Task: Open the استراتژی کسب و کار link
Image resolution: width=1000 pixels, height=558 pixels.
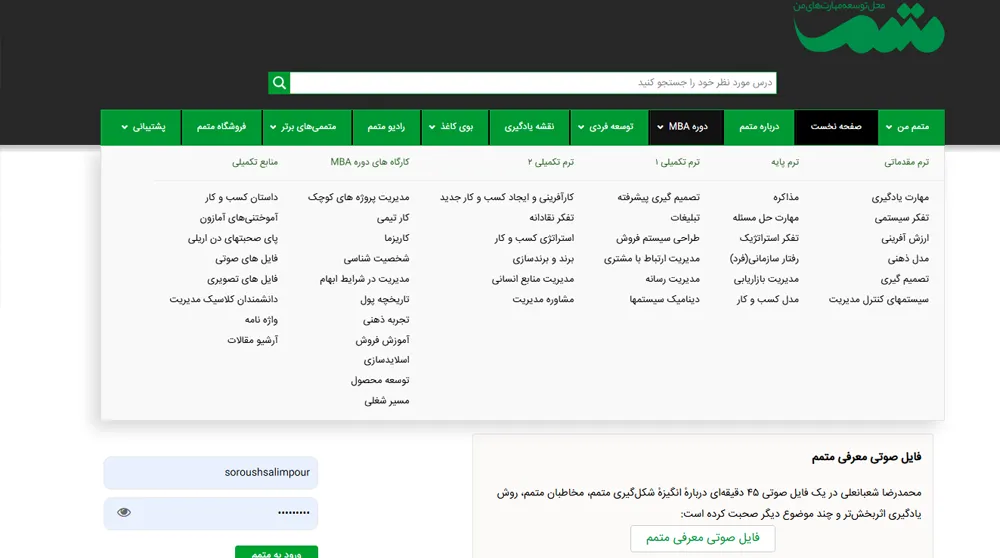Action: [x=534, y=239]
